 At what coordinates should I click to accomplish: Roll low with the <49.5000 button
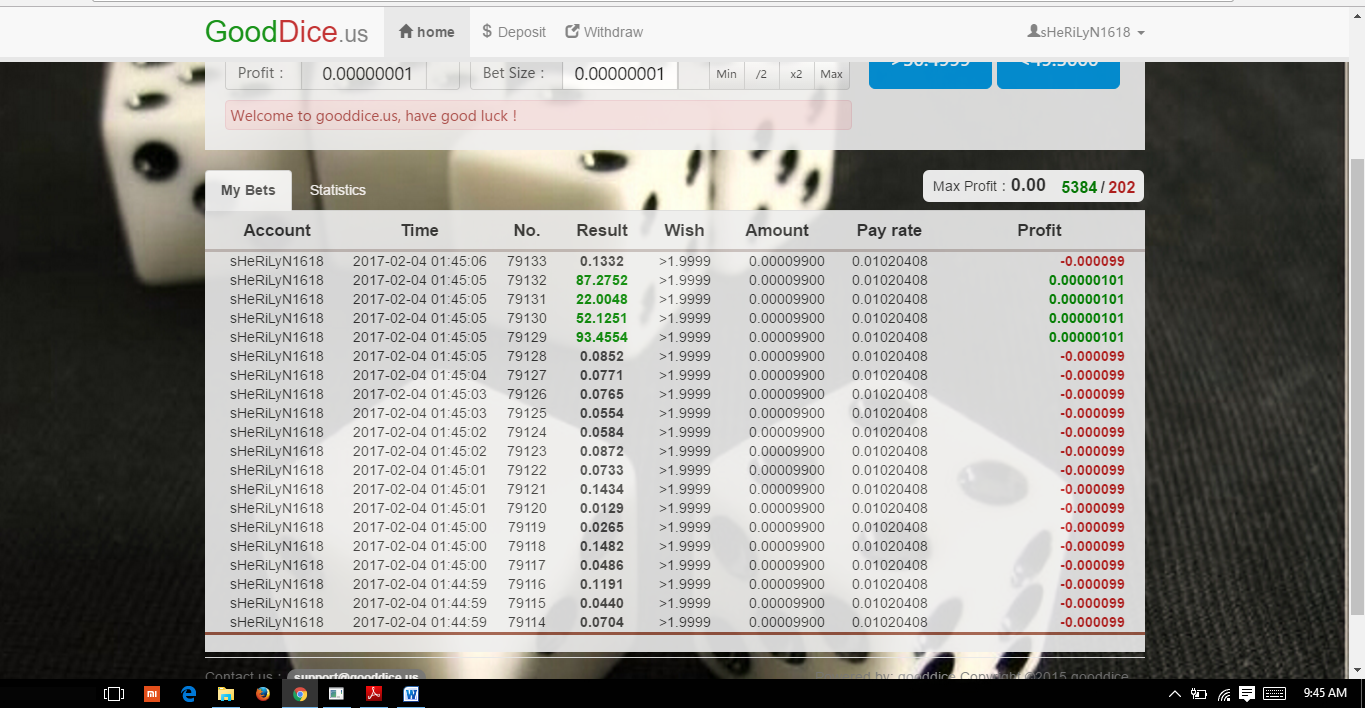[x=1058, y=74]
